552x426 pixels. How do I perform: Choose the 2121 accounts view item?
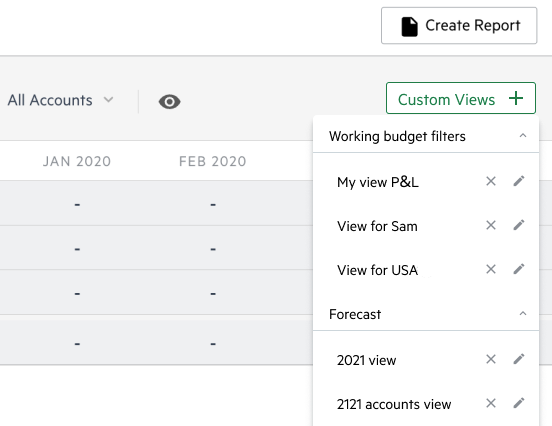394,404
